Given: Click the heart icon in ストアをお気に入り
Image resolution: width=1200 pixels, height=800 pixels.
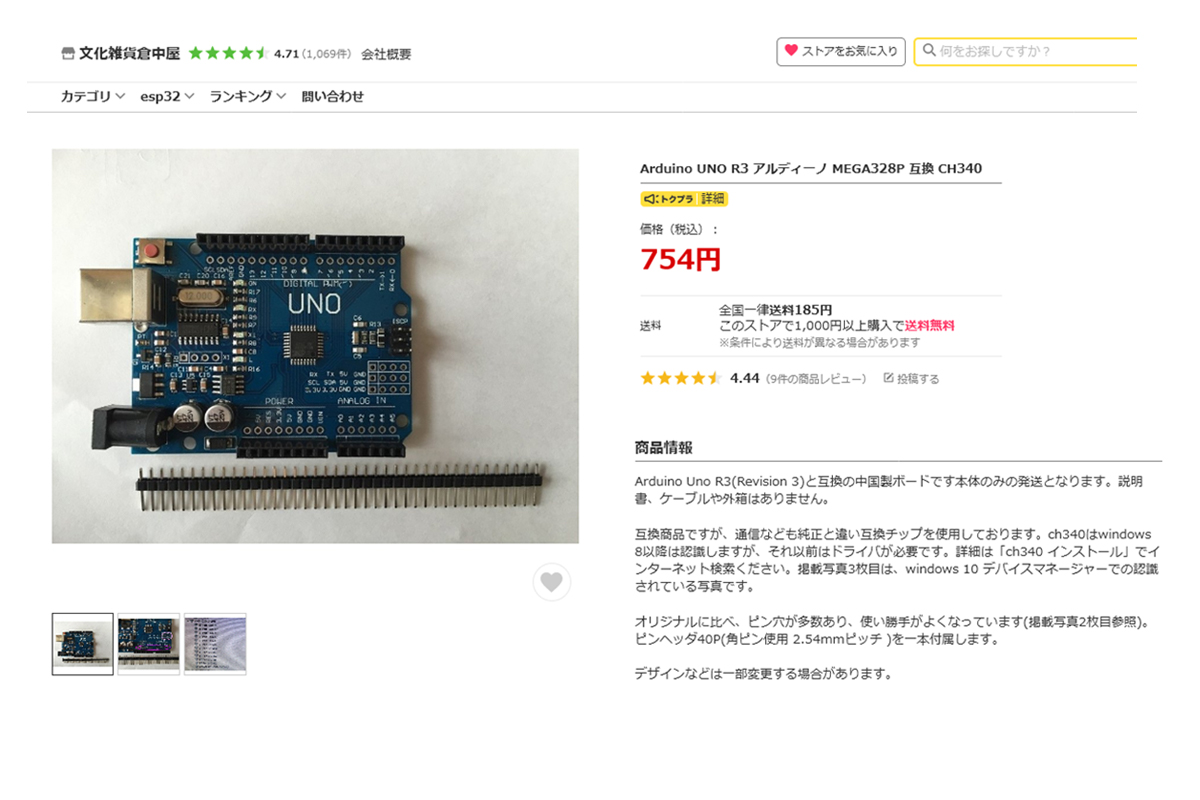Looking at the screenshot, I should (791, 51).
